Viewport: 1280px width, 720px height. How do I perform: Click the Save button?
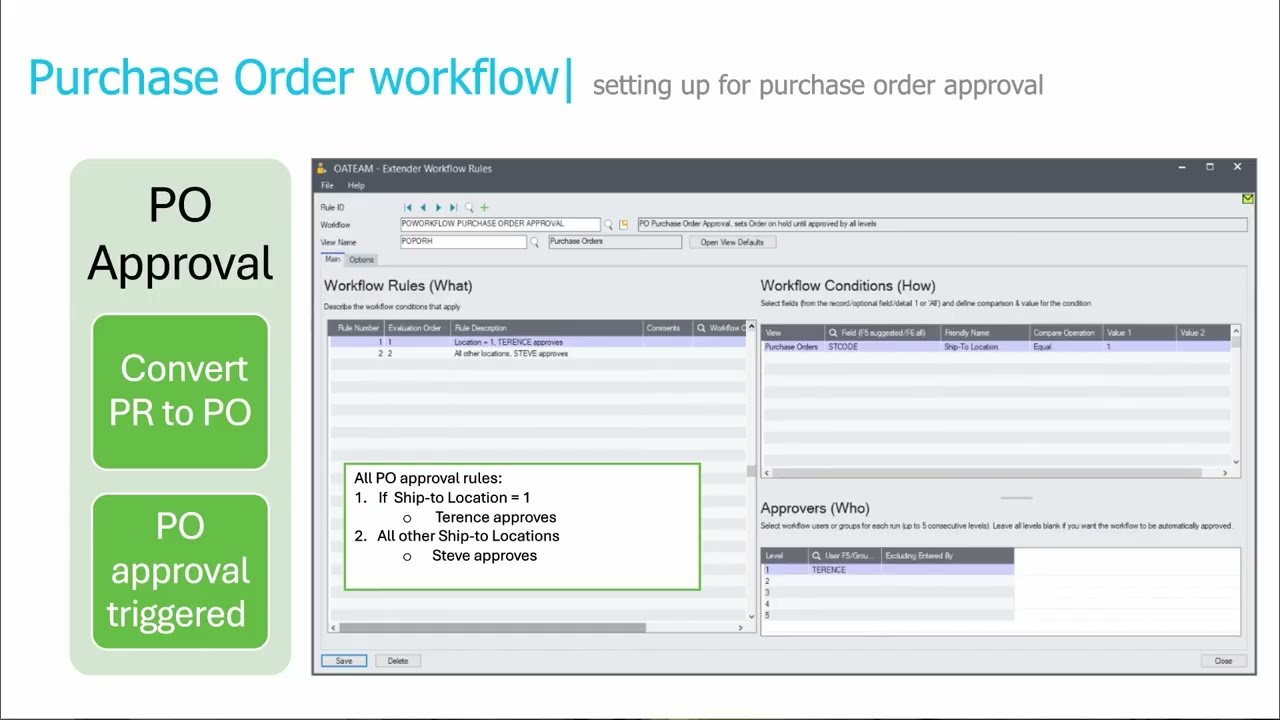[344, 661]
